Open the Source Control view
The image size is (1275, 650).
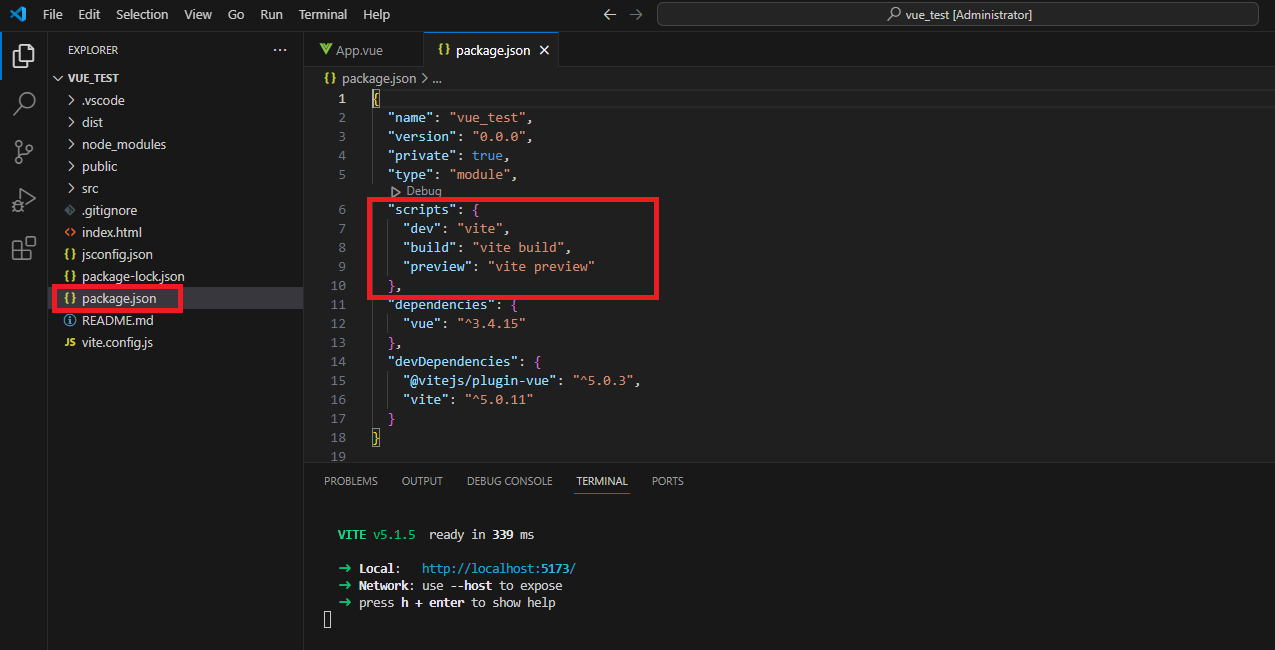coord(24,152)
